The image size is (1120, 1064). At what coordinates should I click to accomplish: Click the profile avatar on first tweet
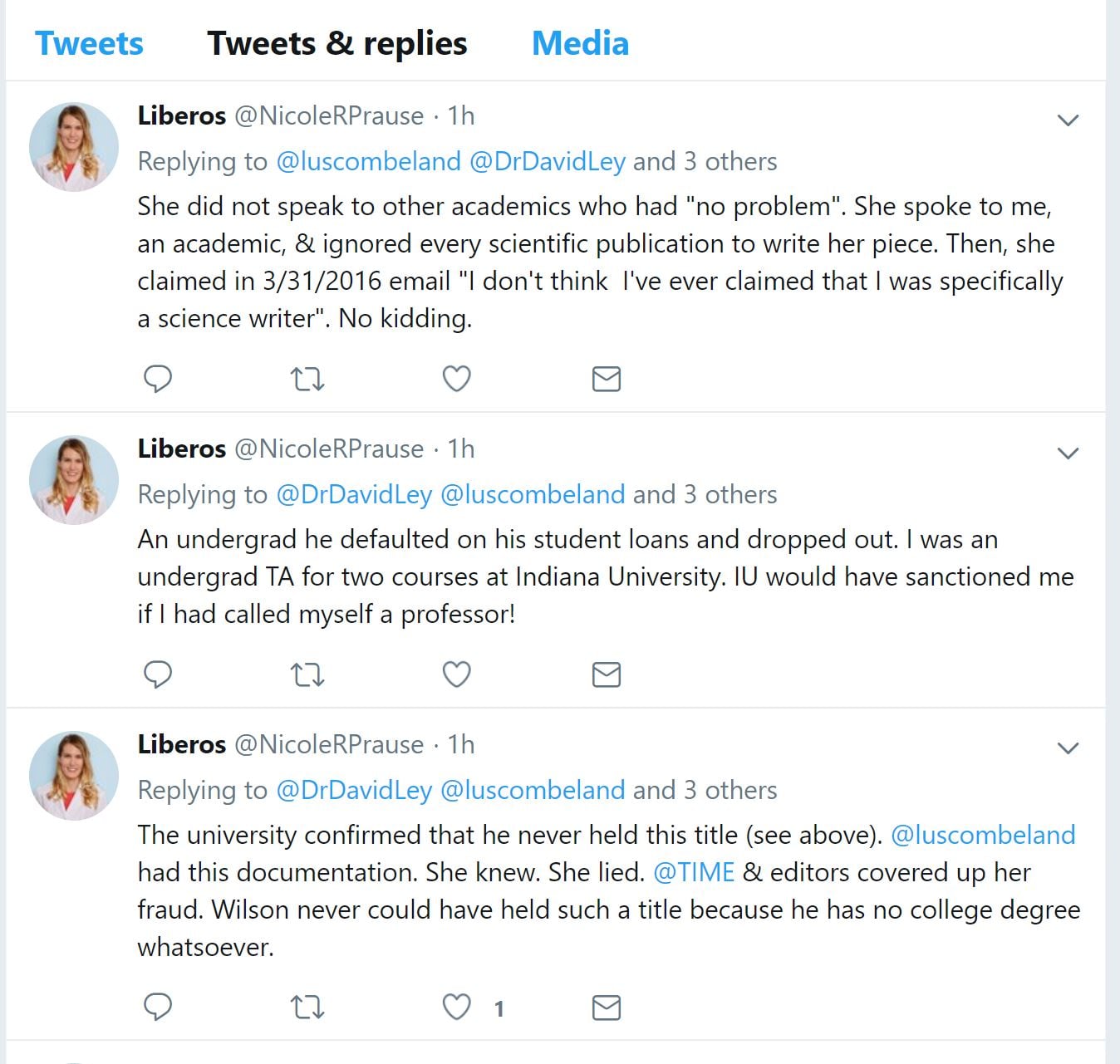click(74, 147)
